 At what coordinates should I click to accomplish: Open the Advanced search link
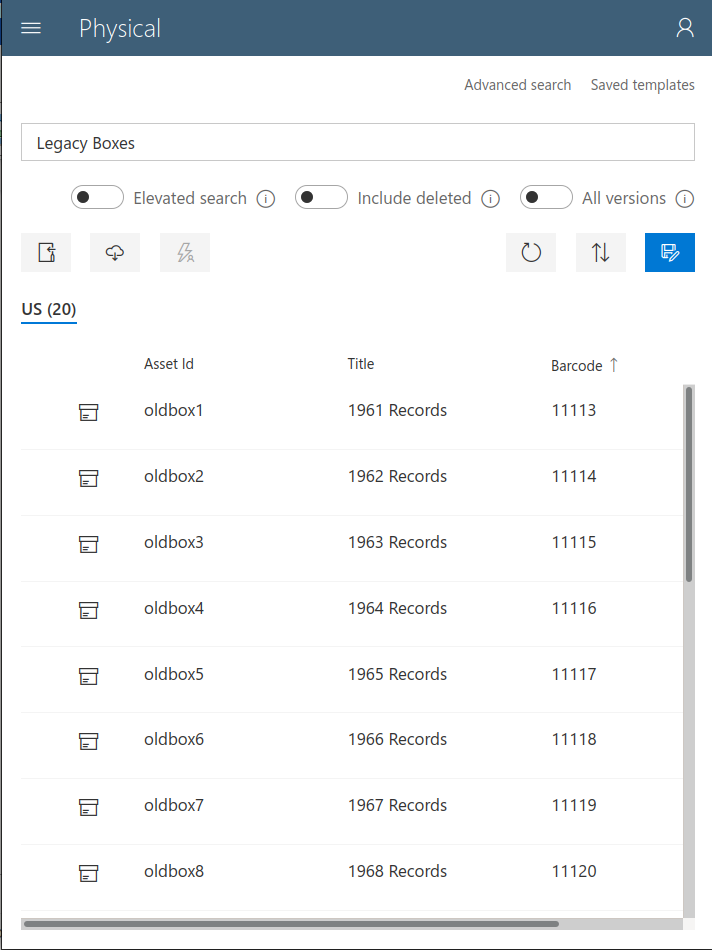point(517,85)
